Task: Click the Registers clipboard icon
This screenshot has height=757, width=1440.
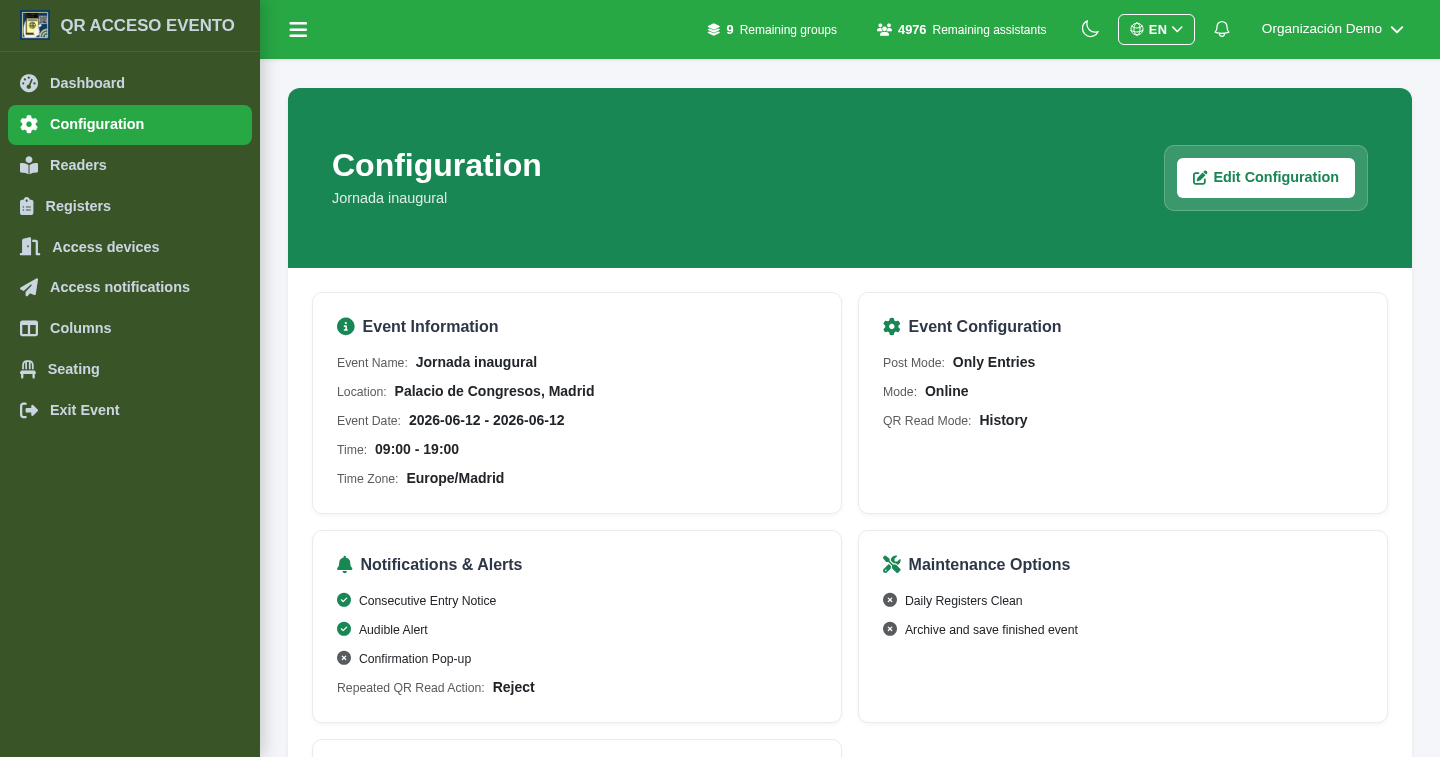Action: click(27, 206)
